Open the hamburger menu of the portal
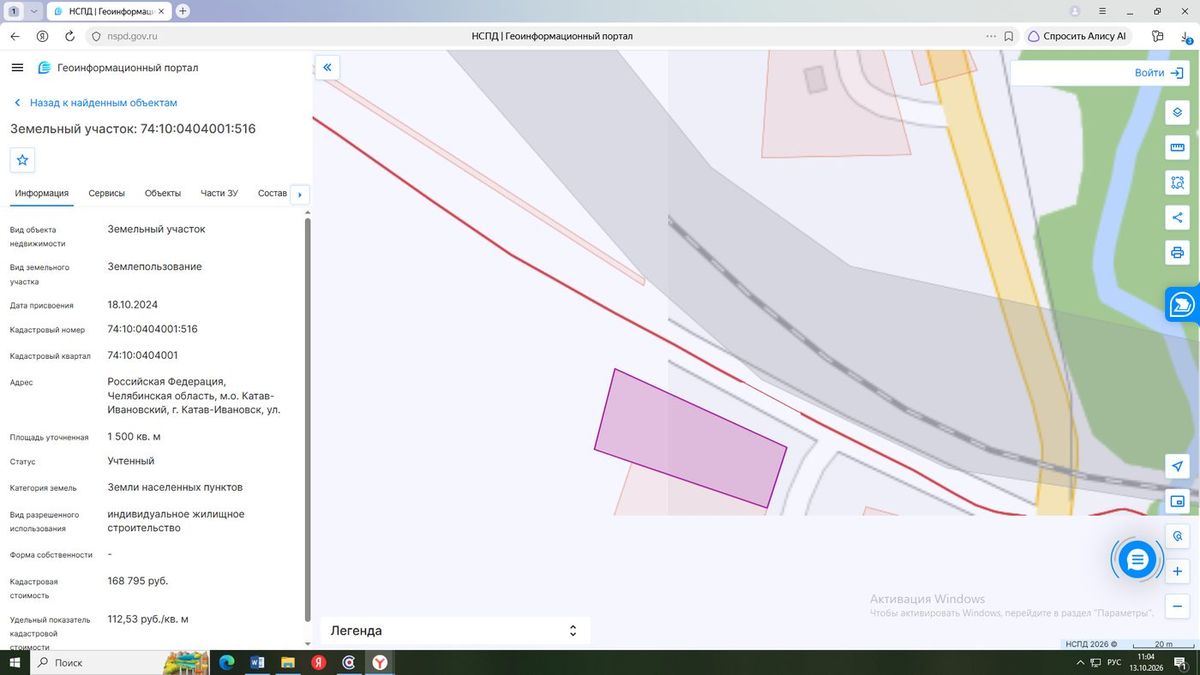This screenshot has width=1200, height=675. point(17,67)
